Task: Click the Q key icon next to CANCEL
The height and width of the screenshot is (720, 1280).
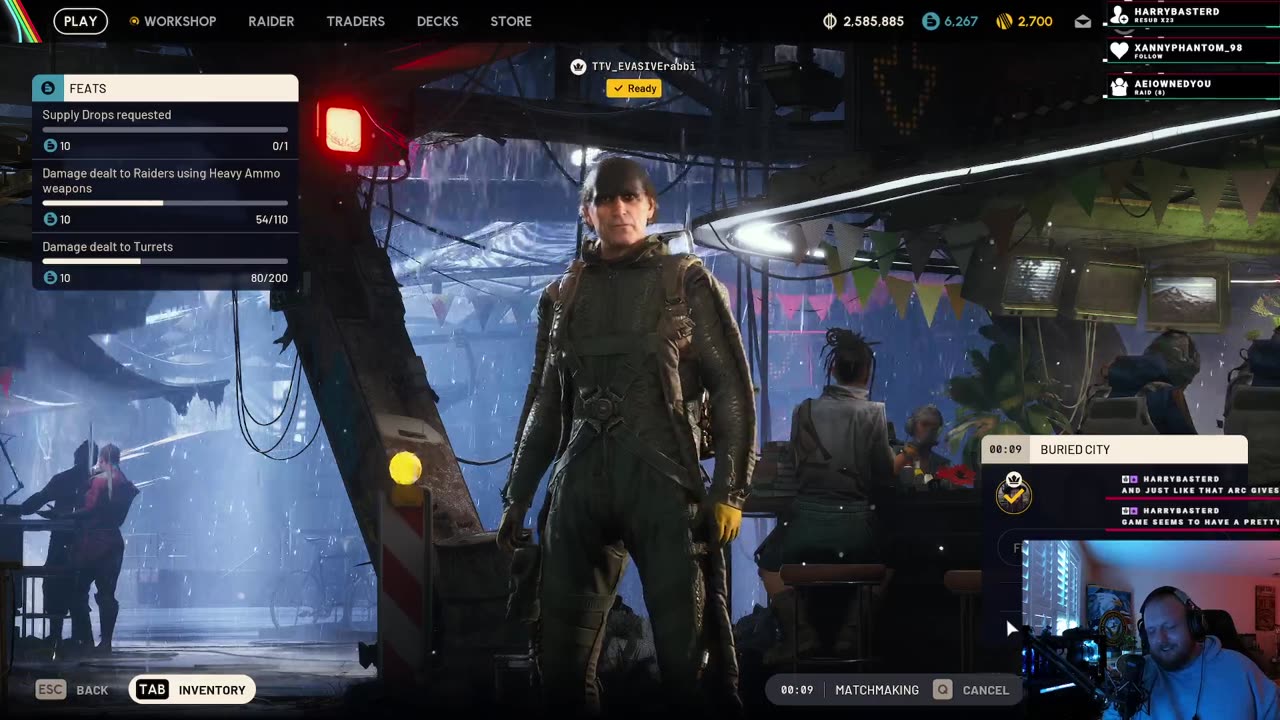Action: coord(942,690)
